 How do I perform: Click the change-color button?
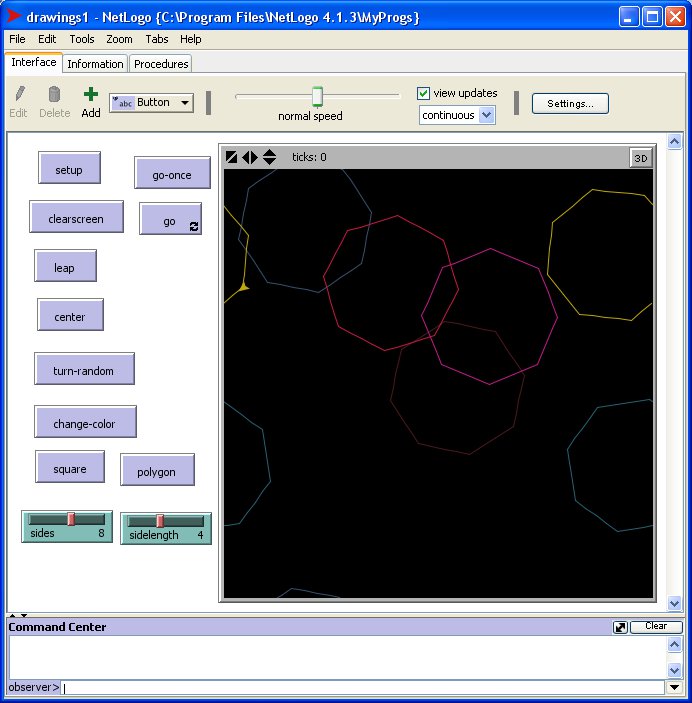click(x=85, y=422)
